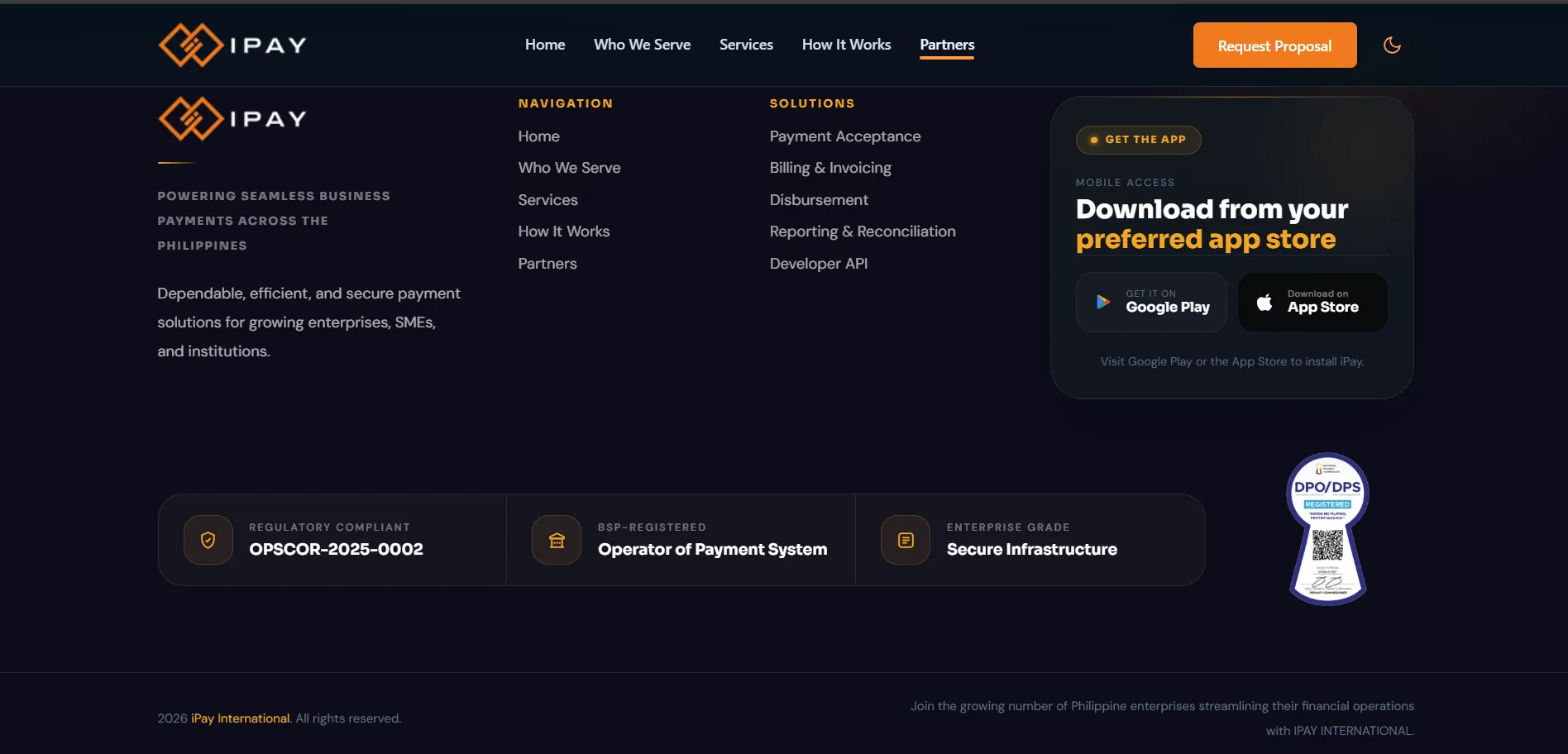Open Developer API under Solutions
Image resolution: width=1568 pixels, height=754 pixels.
[819, 264]
